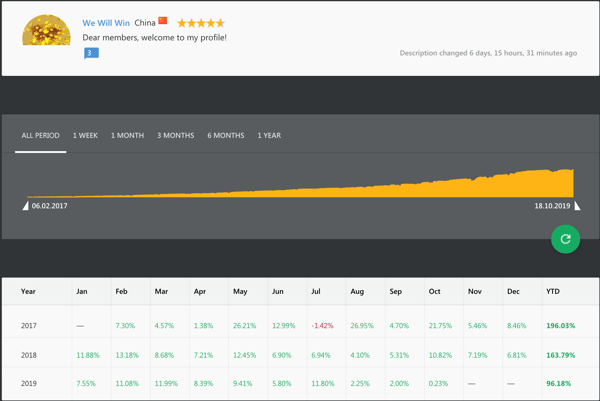Select the 3 MONTHS period tab

175,135
